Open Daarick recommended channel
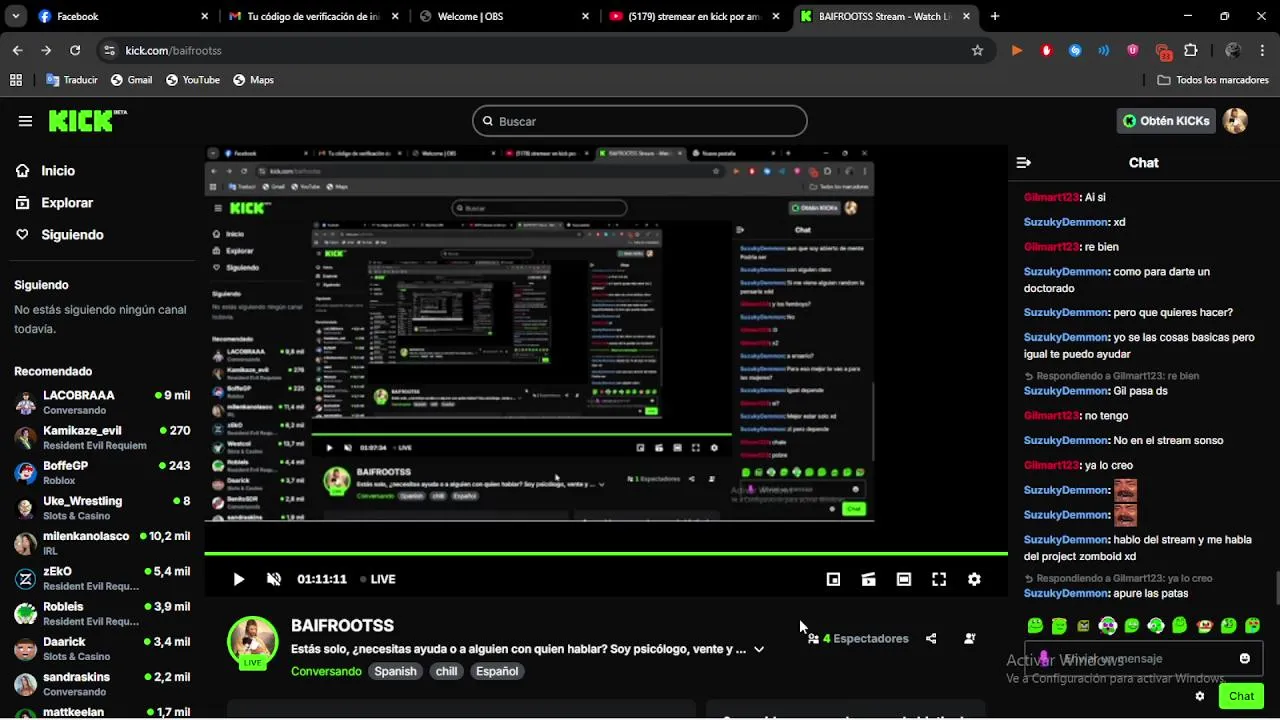This screenshot has width=1280, height=720. point(102,649)
